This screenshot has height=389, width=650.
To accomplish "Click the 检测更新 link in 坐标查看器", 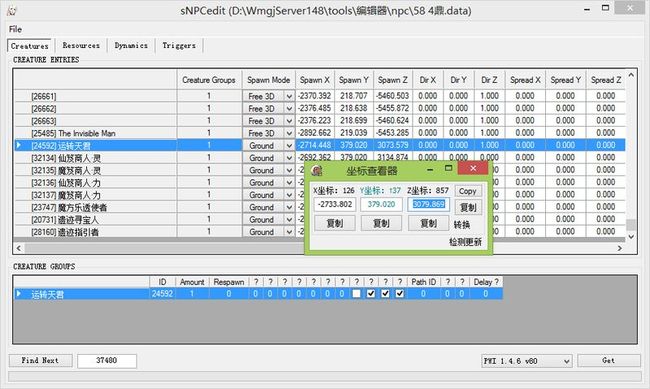I will [465, 242].
